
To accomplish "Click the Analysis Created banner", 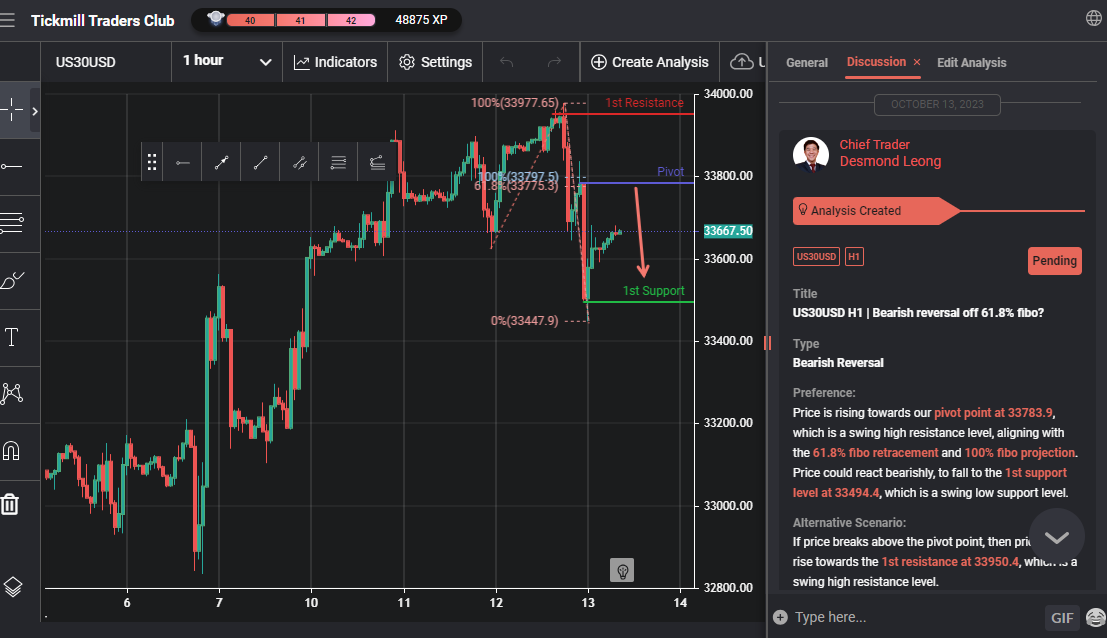I will [x=875, y=211].
